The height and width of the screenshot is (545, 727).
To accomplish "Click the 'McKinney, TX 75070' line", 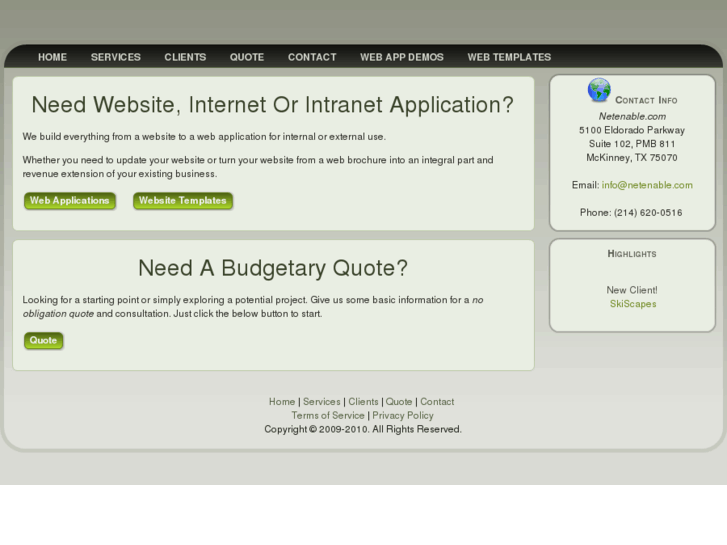I will click(x=632, y=158).
